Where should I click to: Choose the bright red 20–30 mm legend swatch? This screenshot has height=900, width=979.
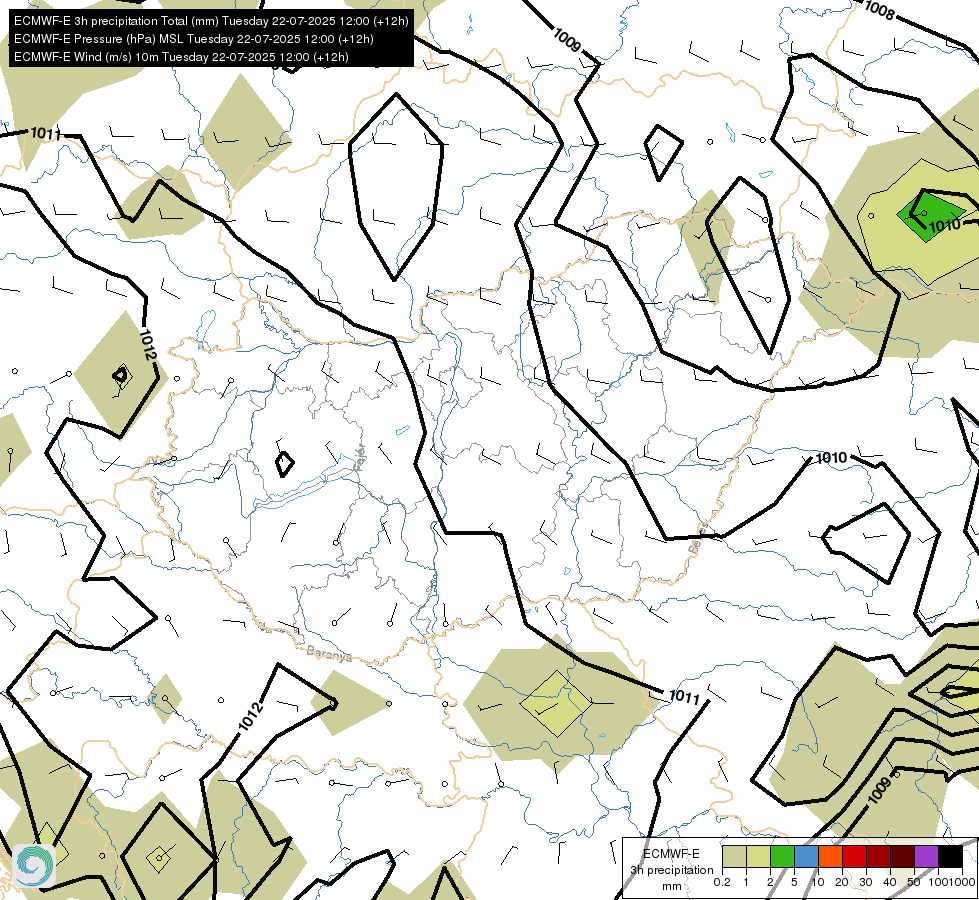[x=854, y=856]
